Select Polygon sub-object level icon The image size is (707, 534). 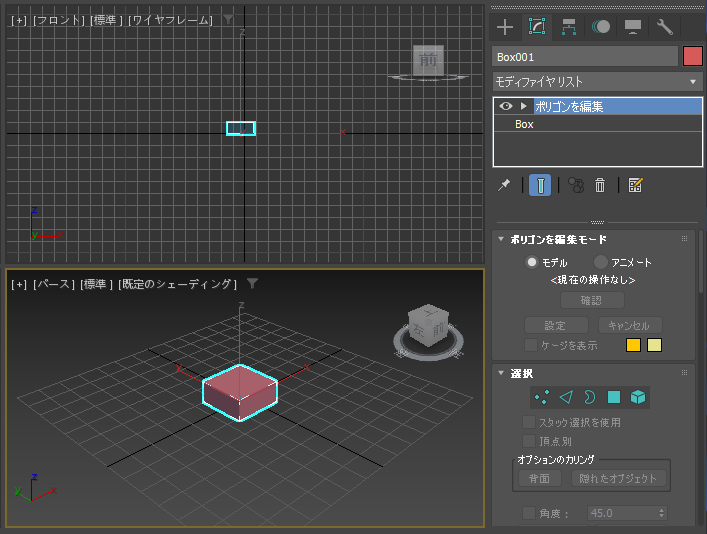point(614,397)
